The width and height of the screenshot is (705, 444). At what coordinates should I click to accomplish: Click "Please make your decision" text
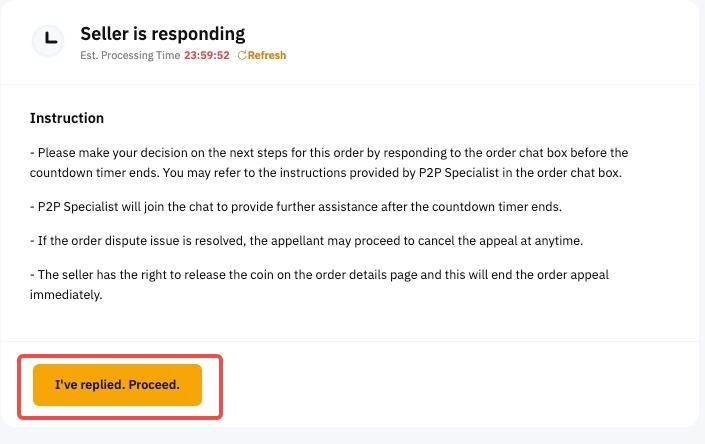pyautogui.click(x=112, y=152)
